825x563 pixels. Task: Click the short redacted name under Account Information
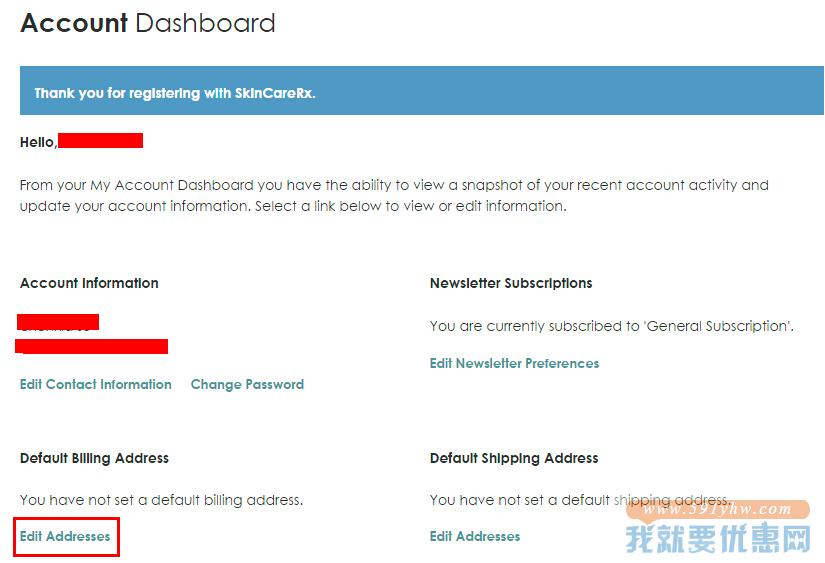[x=58, y=322]
